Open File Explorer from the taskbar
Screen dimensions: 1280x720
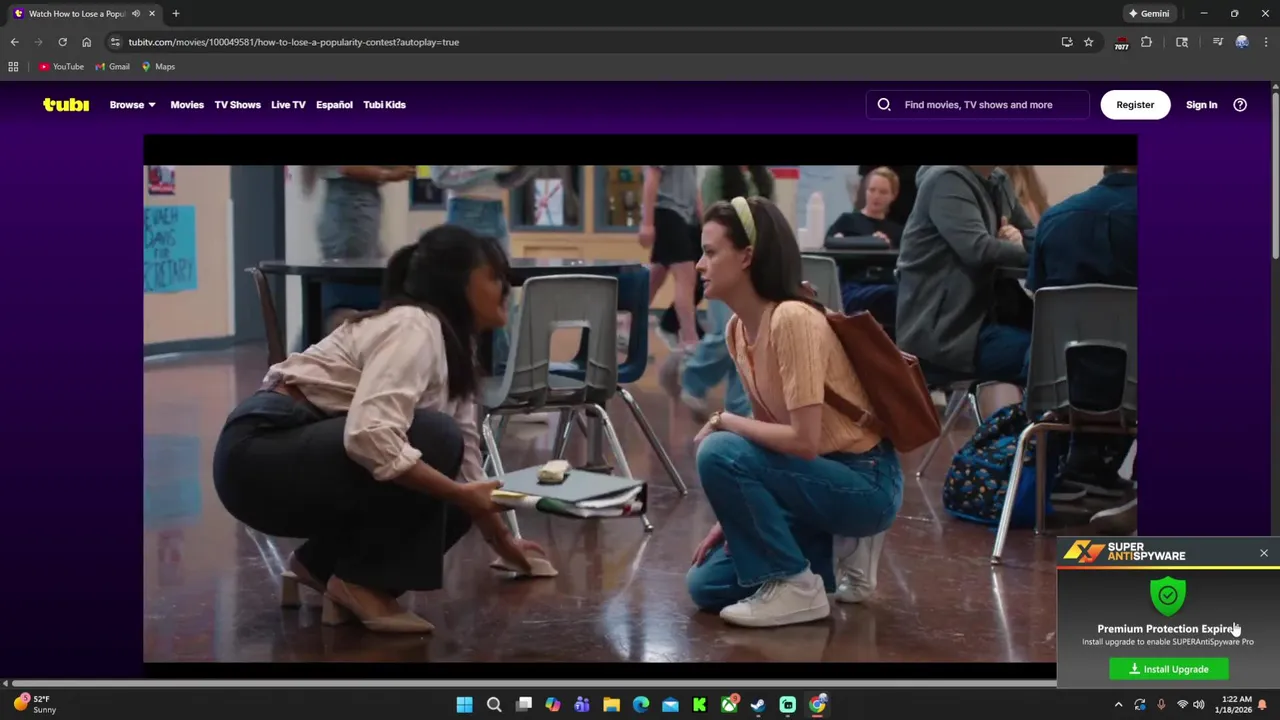[612, 705]
